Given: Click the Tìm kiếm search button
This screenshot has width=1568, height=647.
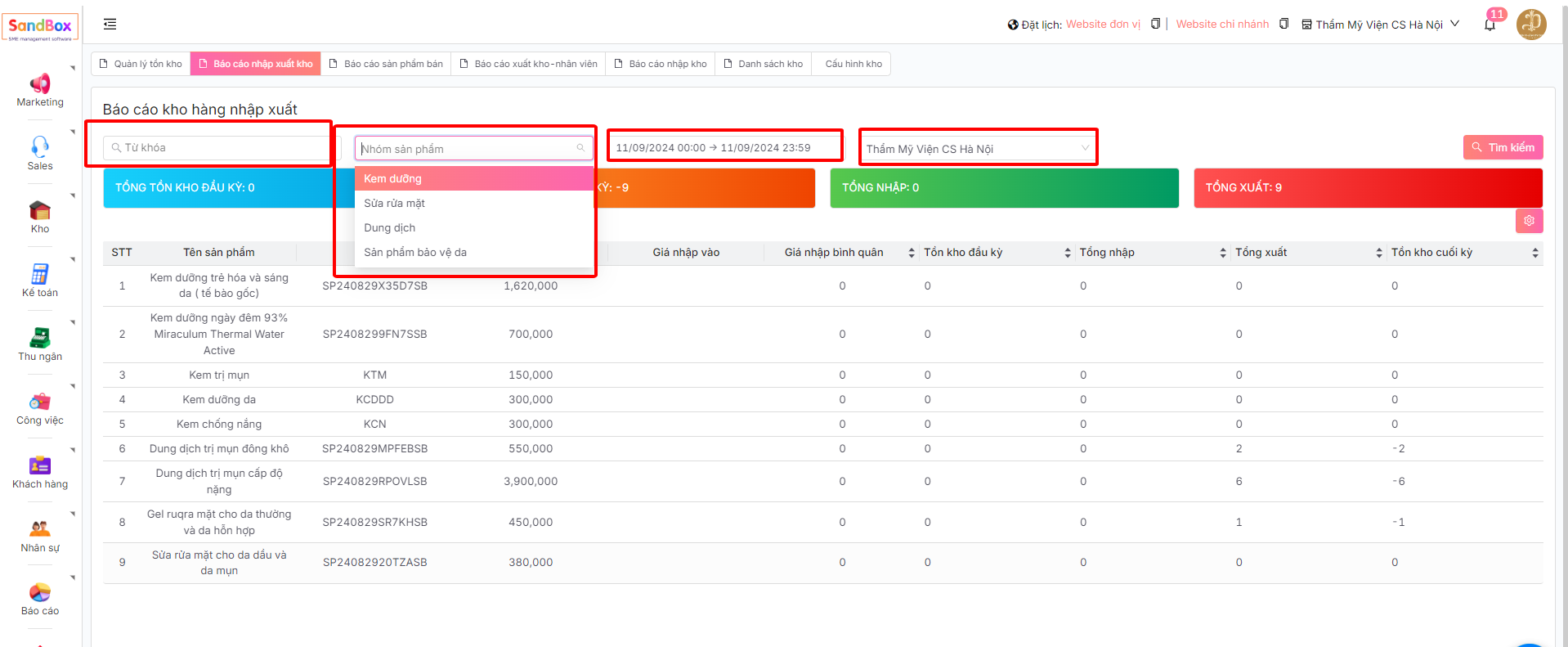Looking at the screenshot, I should tap(1503, 147).
